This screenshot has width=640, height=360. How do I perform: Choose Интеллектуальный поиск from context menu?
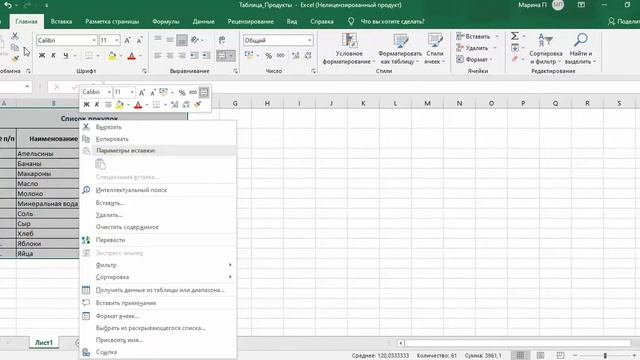[158, 190]
